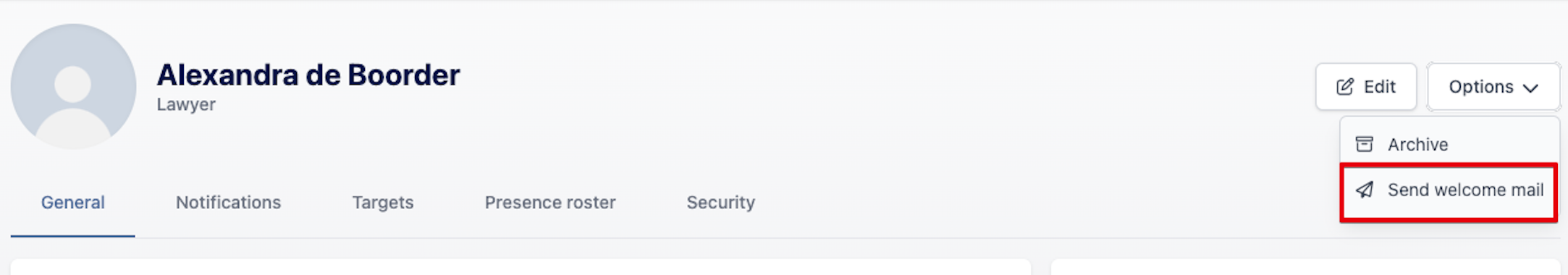Screen dimensions: 1568x275
Task: Switch to the General tab
Action: pos(72,203)
